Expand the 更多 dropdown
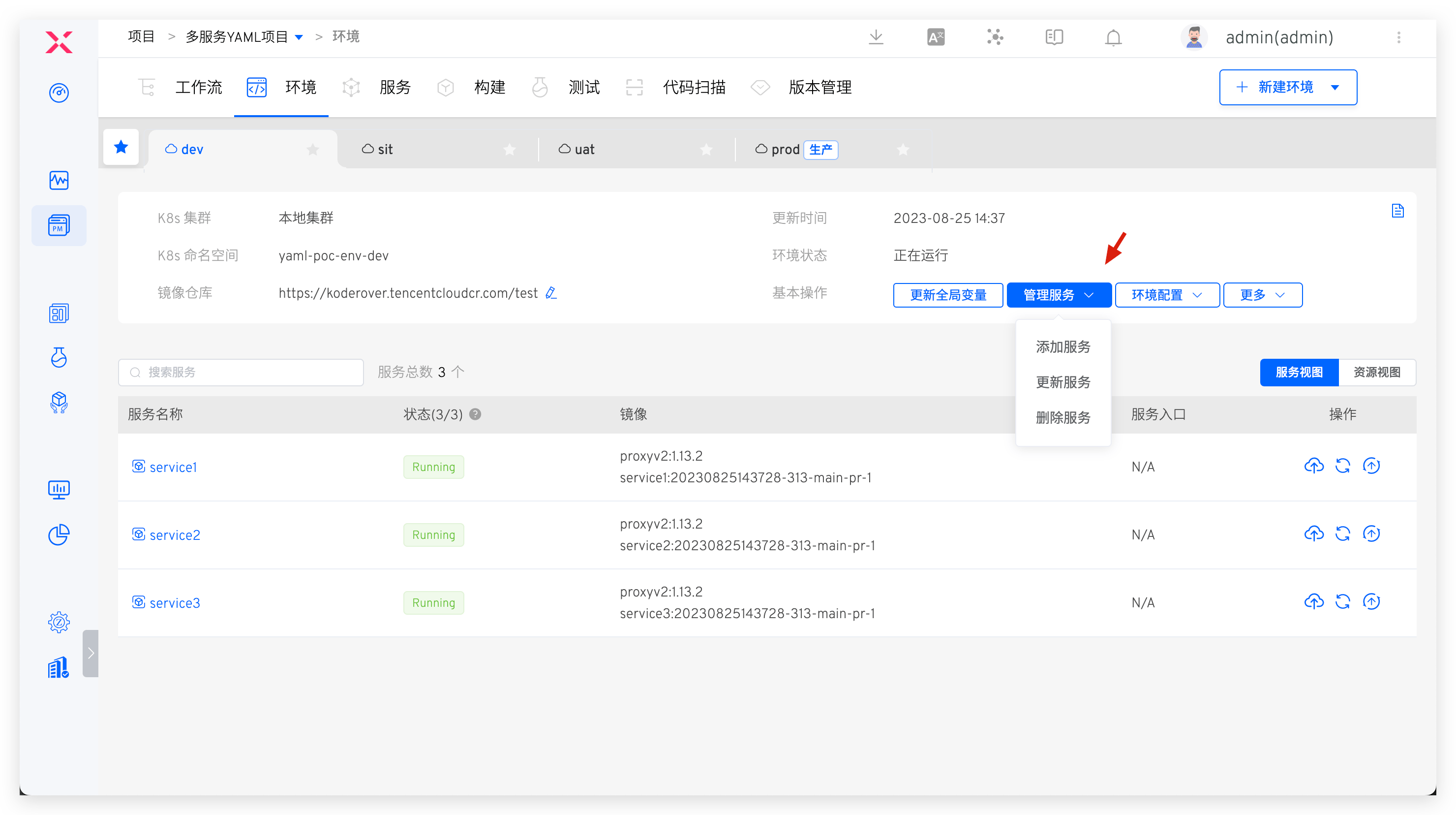 (1262, 295)
